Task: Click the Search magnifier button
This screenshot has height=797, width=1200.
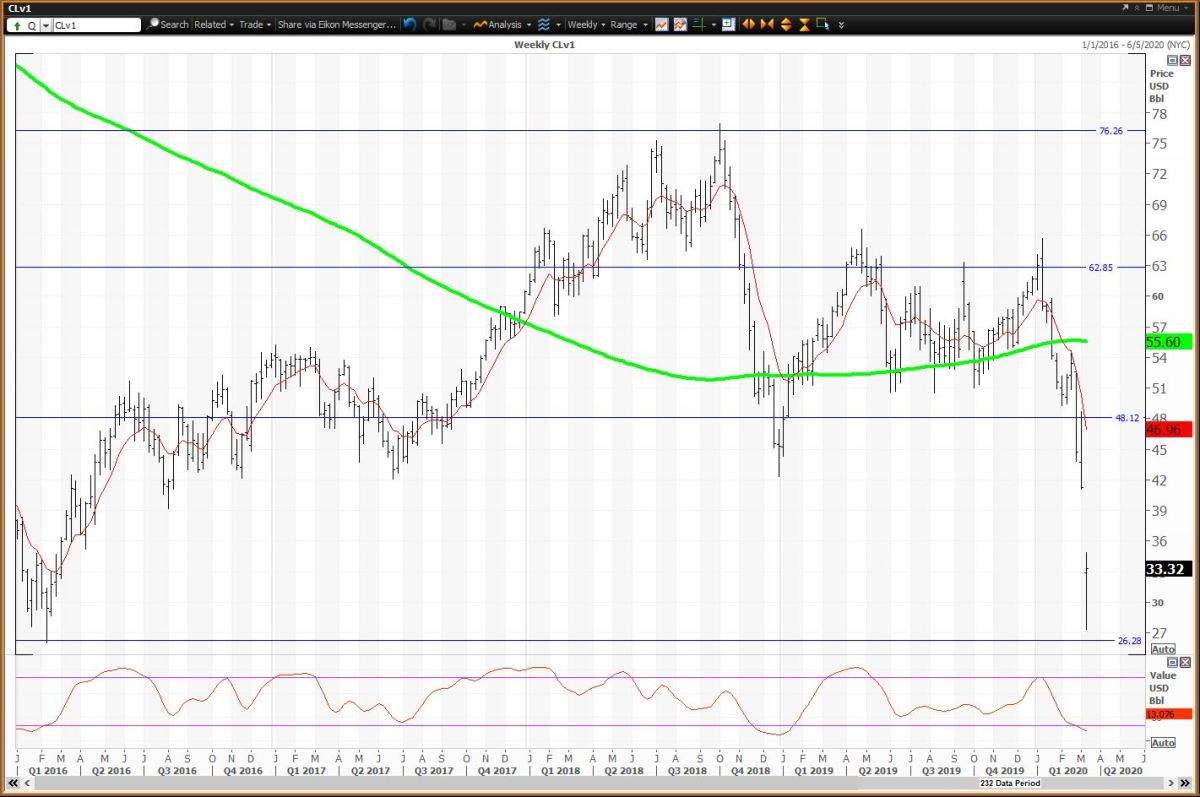Action: coord(167,24)
